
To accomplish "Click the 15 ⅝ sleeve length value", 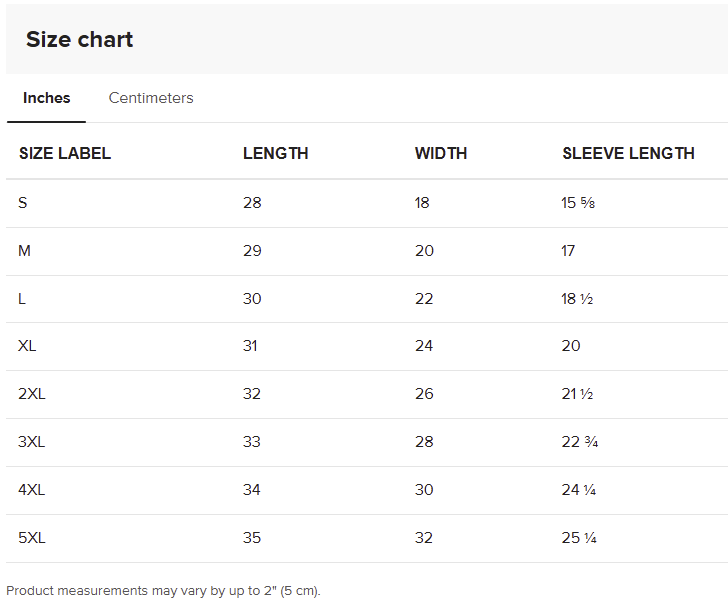I will pos(579,203).
